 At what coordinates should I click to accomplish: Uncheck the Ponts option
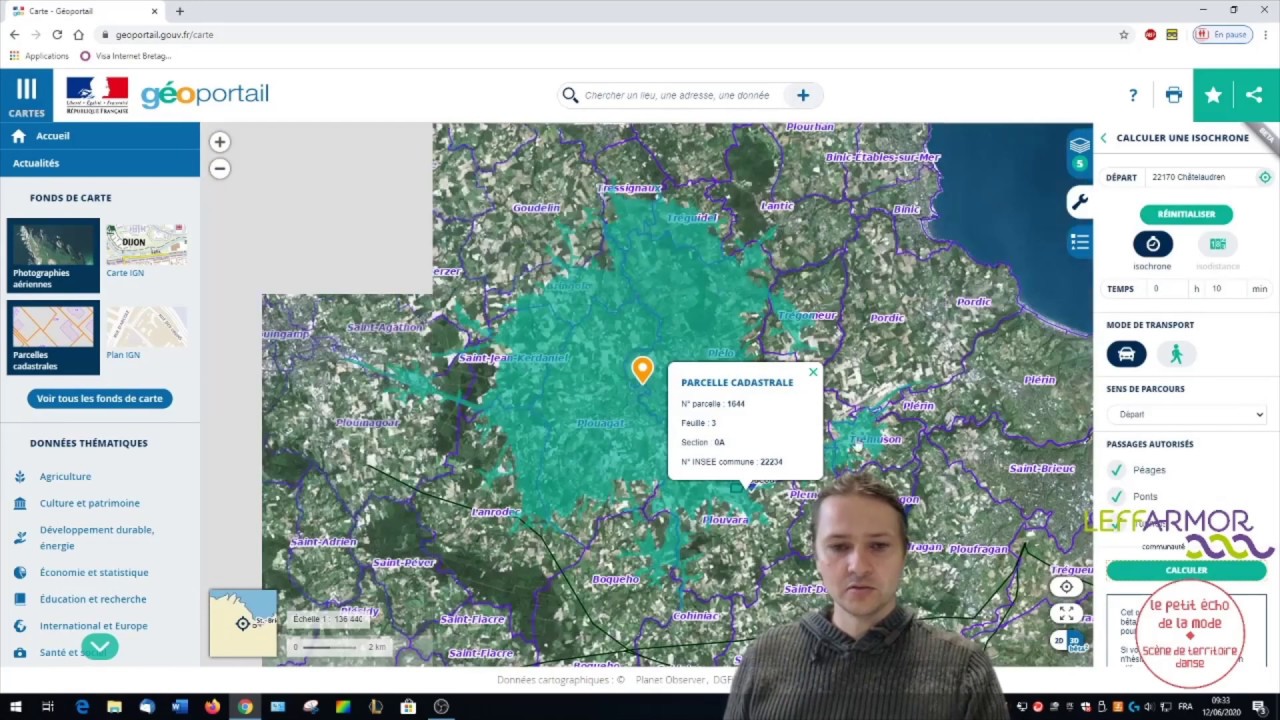pos(1116,496)
